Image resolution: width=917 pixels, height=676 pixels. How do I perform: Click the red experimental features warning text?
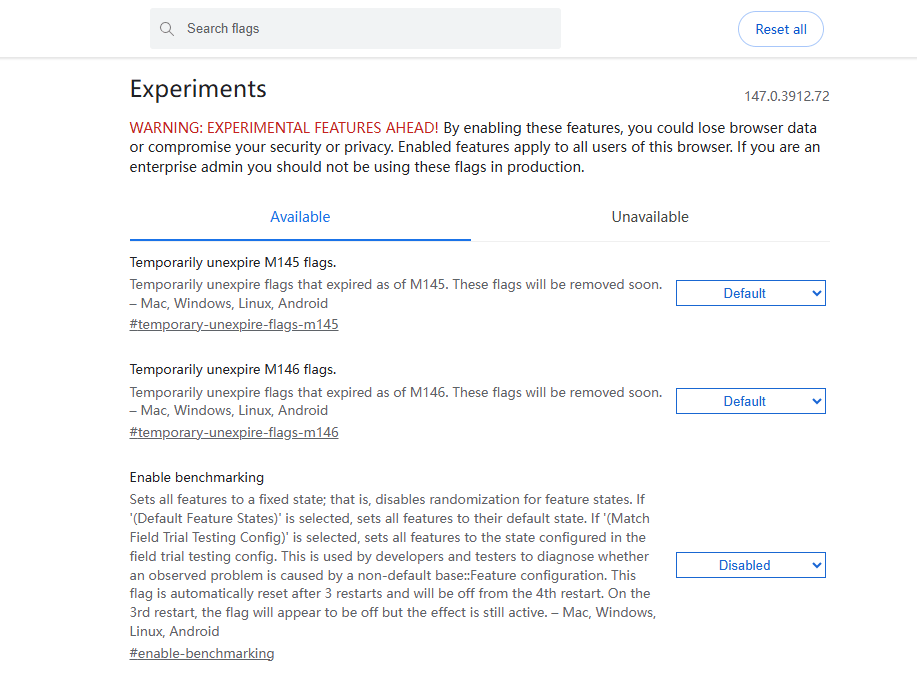[284, 128]
